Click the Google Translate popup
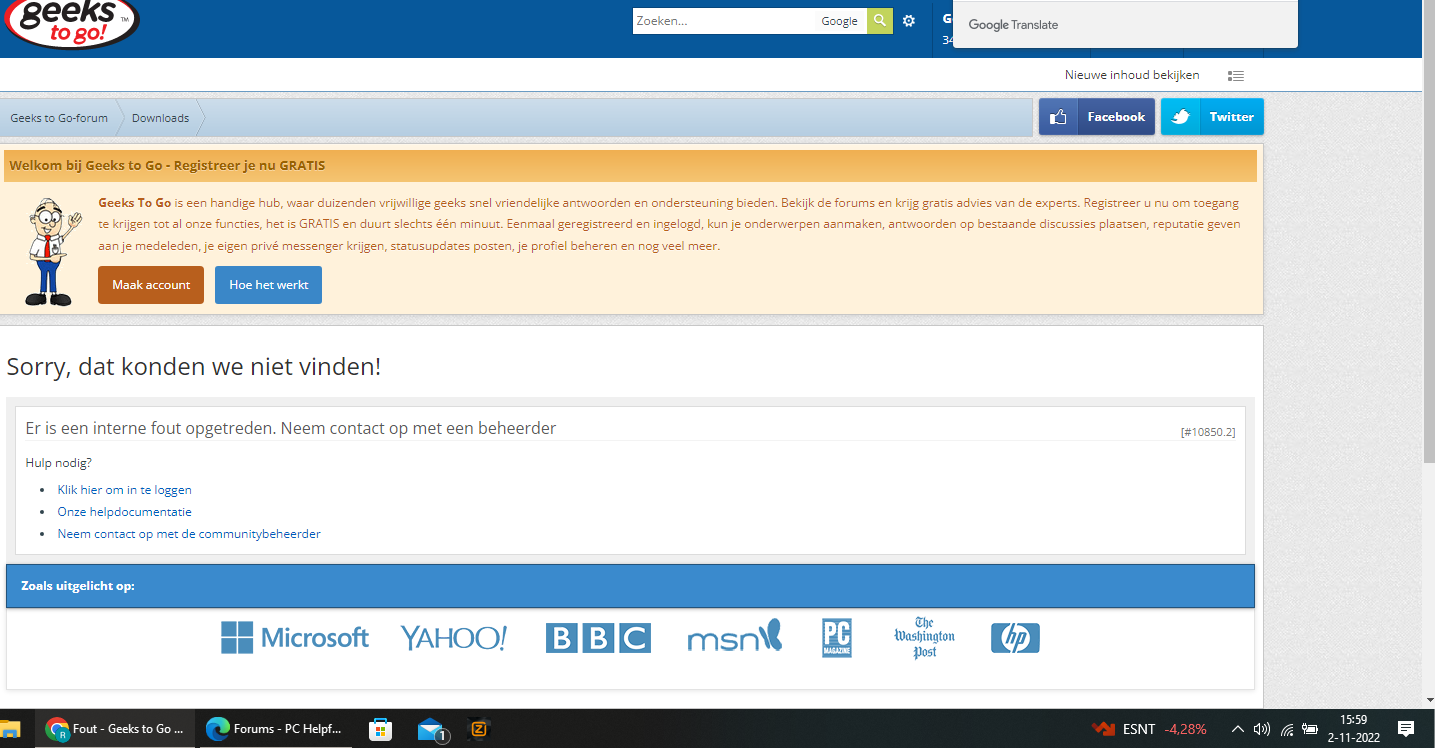Viewport: 1435px width, 748px height. tap(1125, 24)
